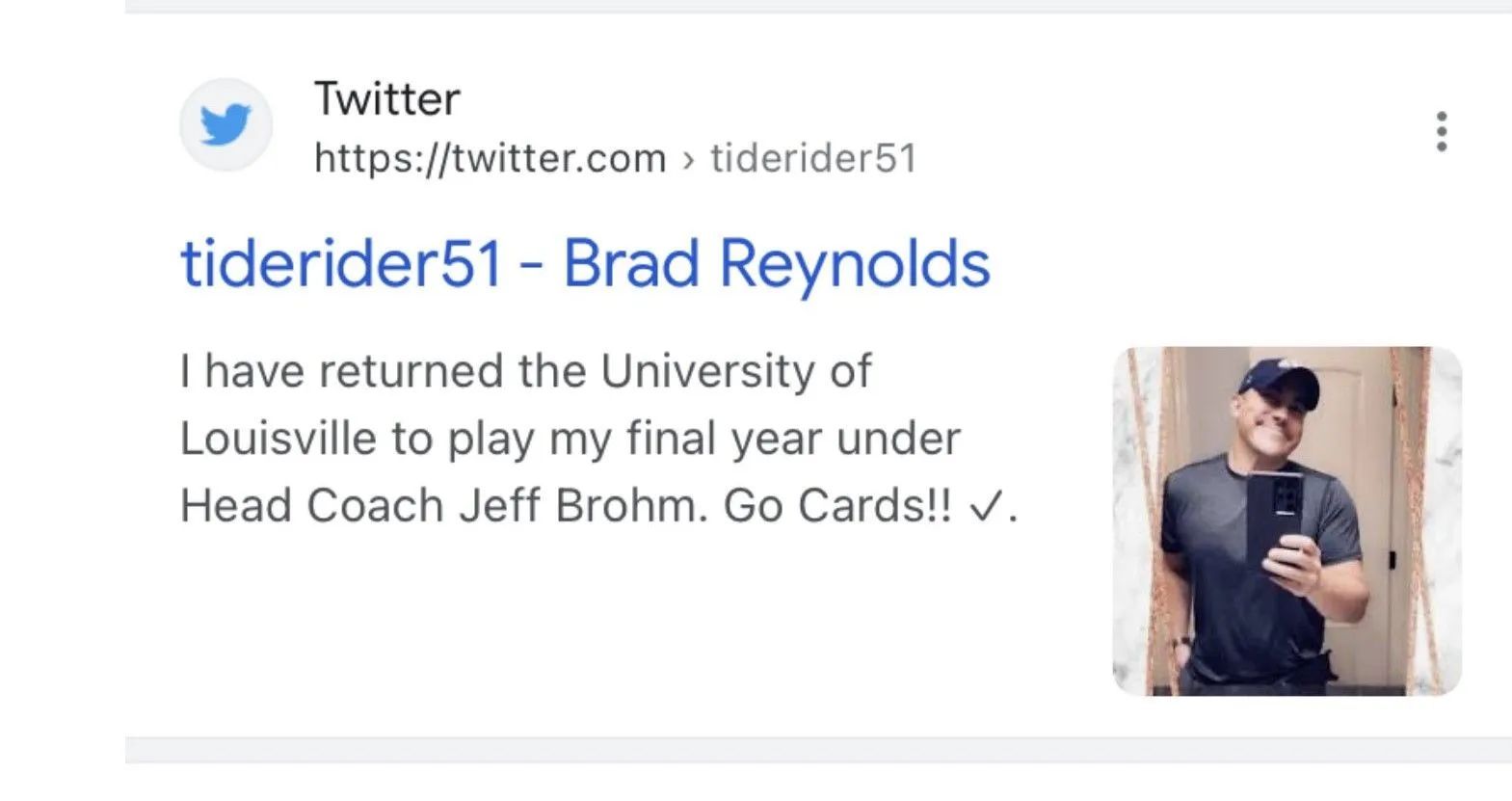Click the breadcrumb chevron after twitter.com

(688, 160)
